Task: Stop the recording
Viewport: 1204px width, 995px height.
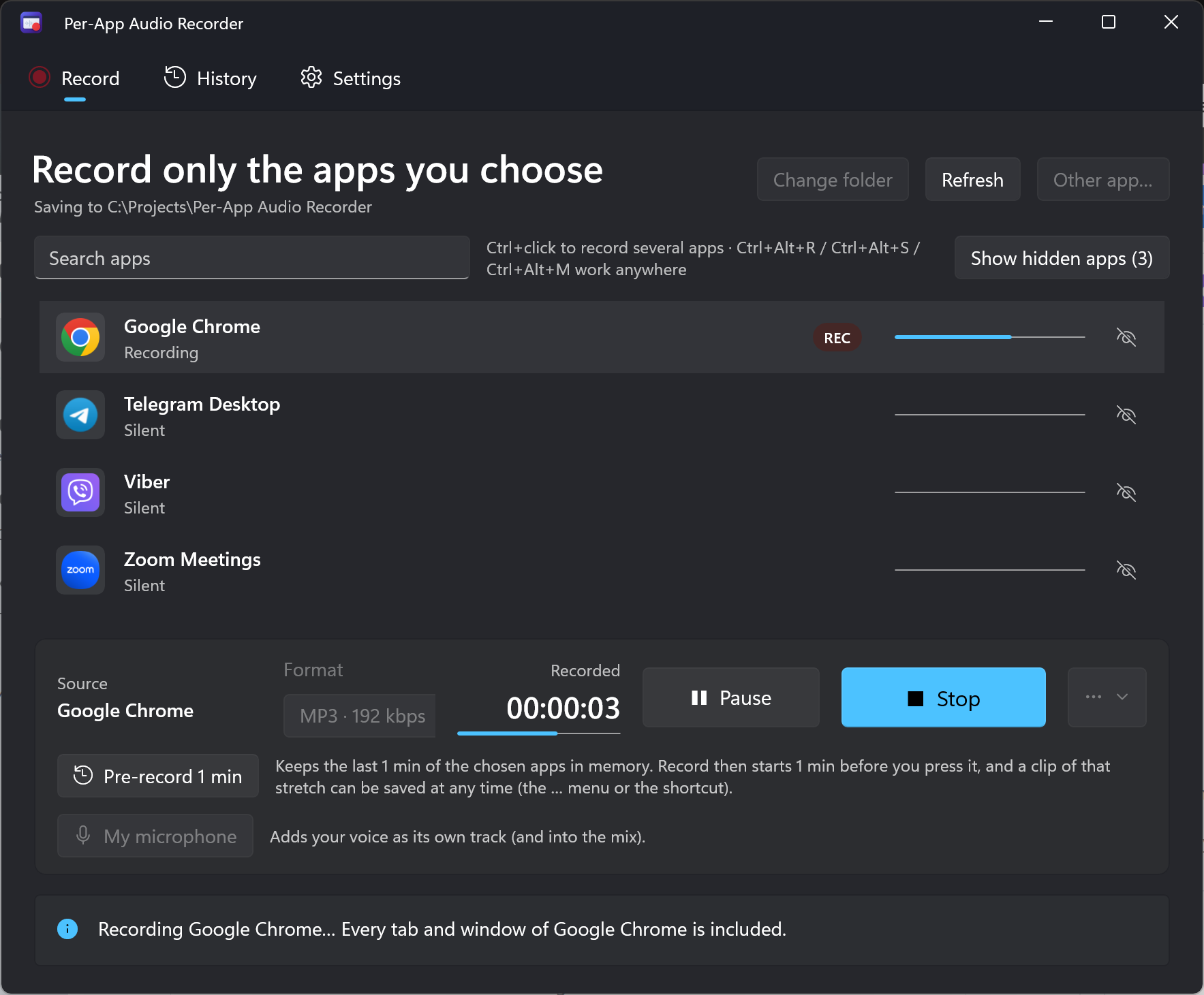Action: point(944,697)
